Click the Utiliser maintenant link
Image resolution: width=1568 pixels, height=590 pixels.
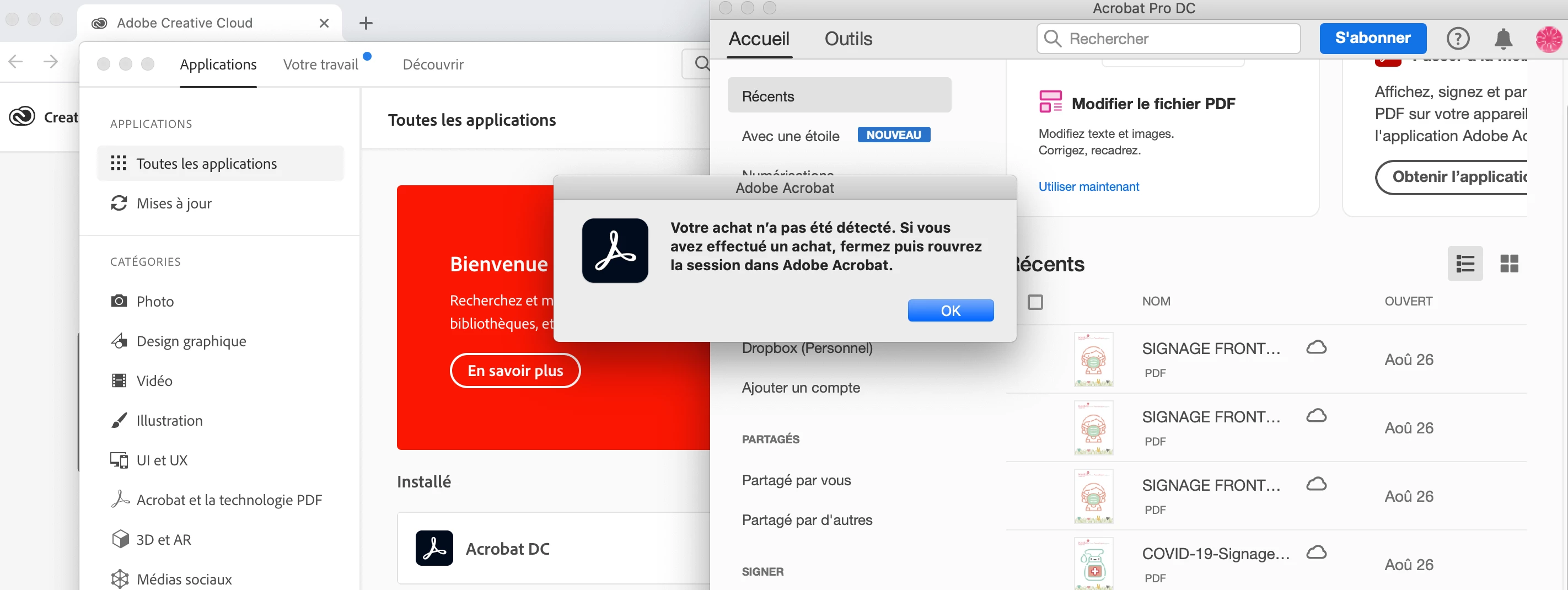click(x=1088, y=186)
